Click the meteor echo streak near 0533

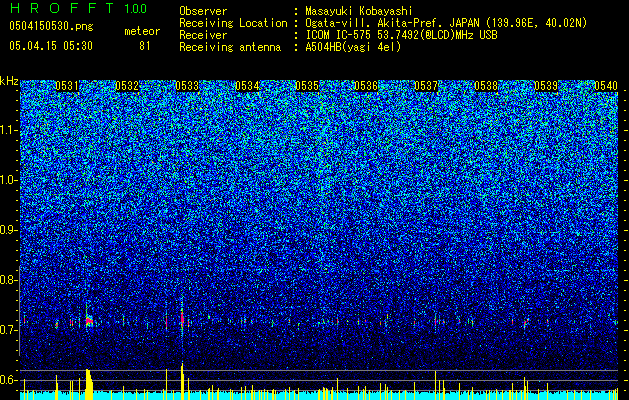point(182,318)
